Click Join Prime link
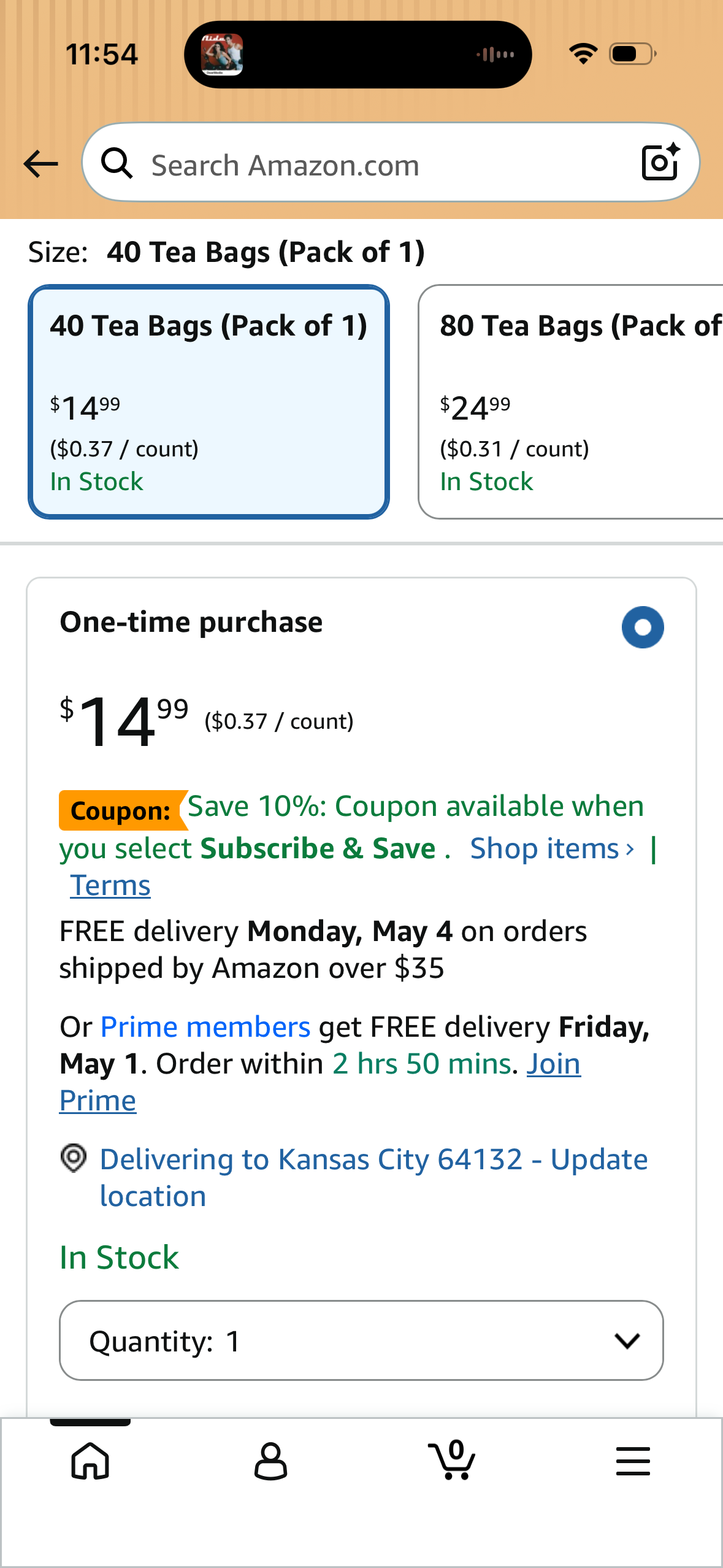 pos(553,1064)
